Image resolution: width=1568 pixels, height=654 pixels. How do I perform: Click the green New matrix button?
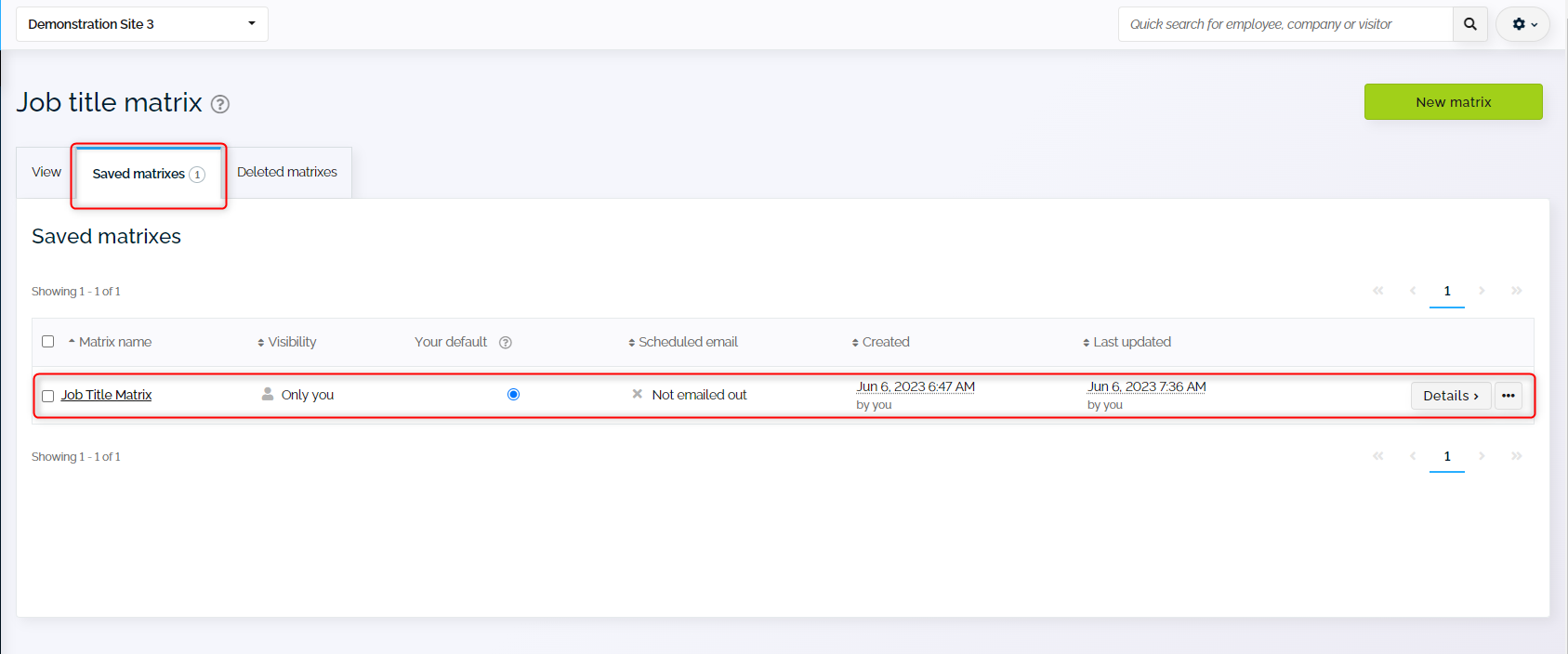tap(1453, 102)
